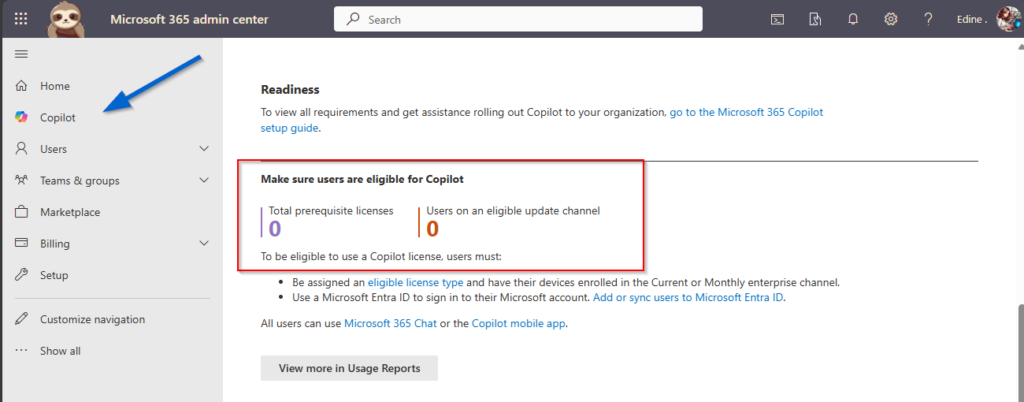Click the page vertical scrollbar thumb
The width and height of the screenshot is (1024, 402).
1020,352
